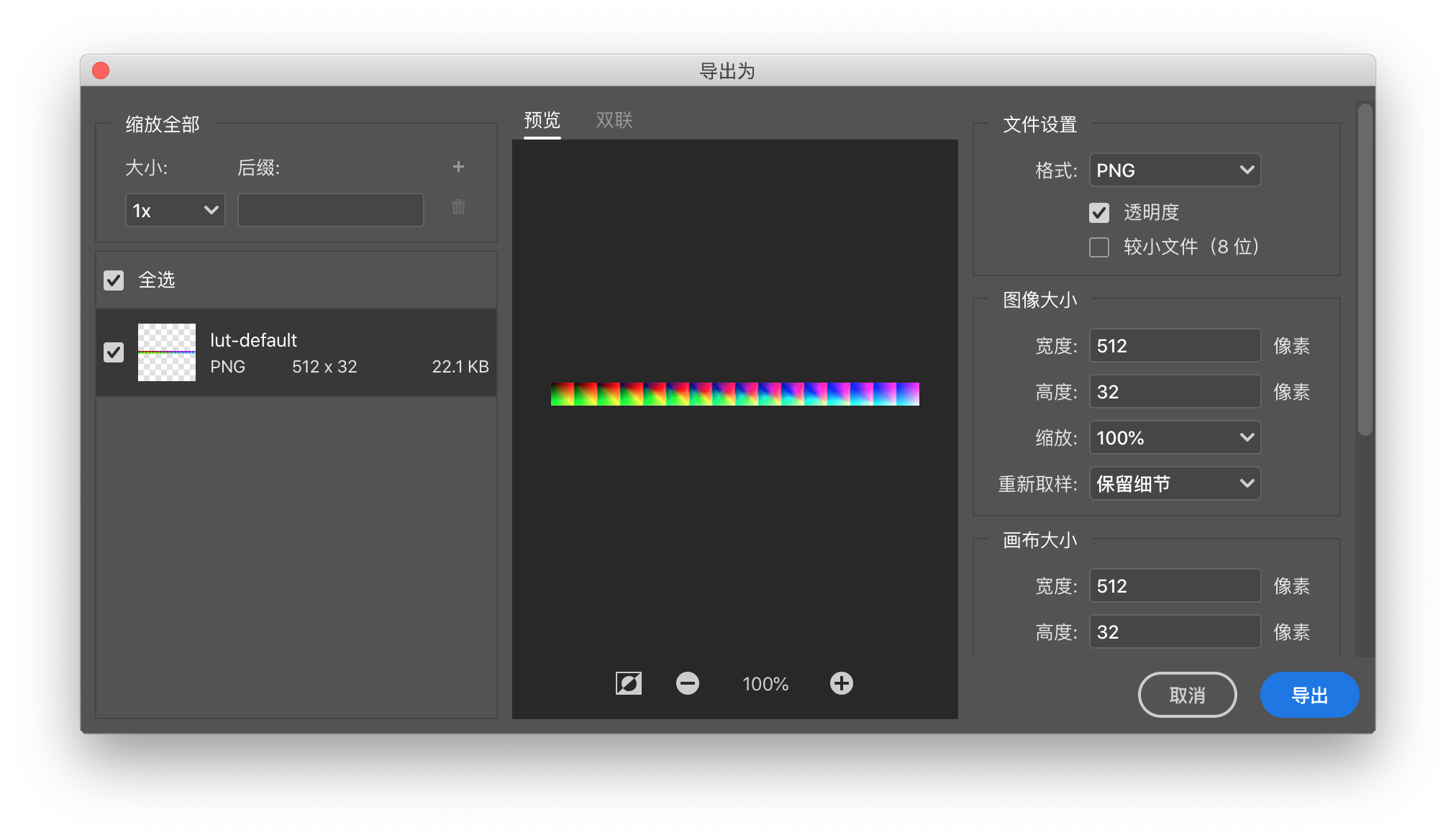Select the lut-default thumbnail
Viewport: 1456px width, 840px height.
pyautogui.click(x=167, y=352)
